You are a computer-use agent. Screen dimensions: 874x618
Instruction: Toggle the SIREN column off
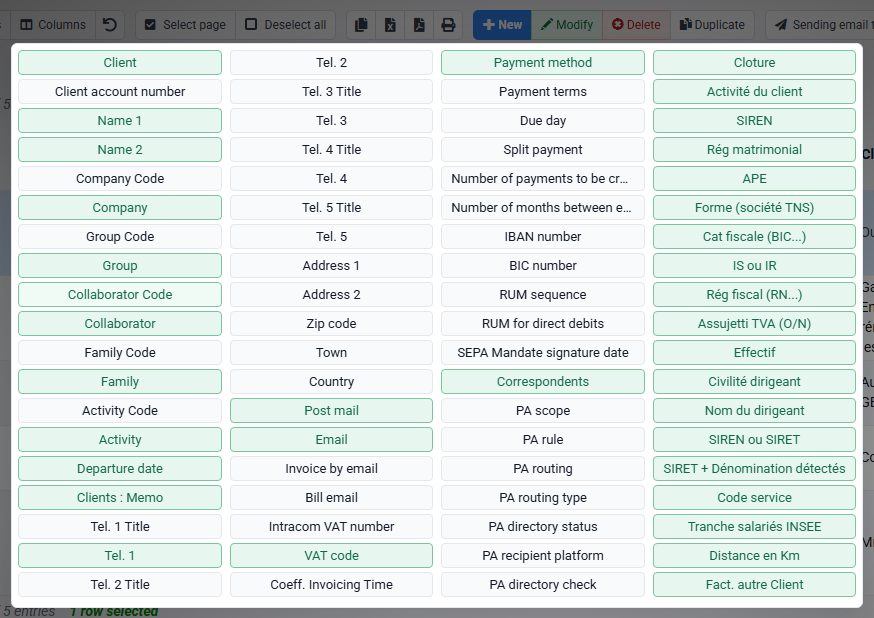point(754,120)
